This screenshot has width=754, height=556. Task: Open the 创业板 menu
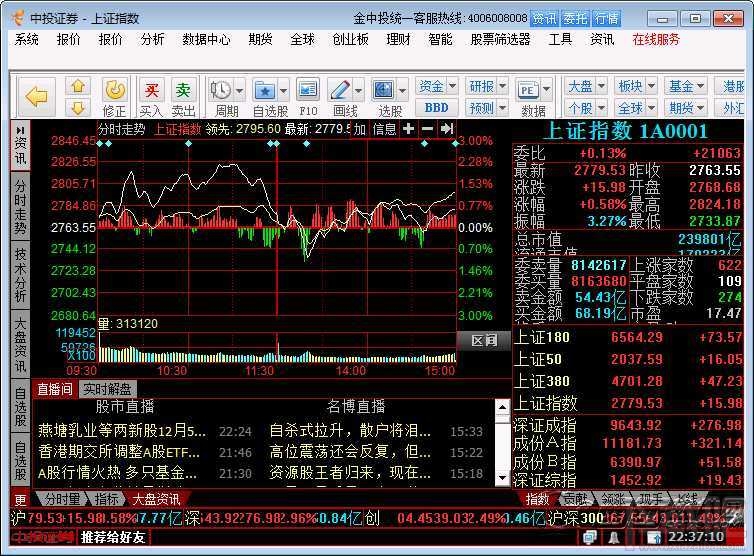351,39
